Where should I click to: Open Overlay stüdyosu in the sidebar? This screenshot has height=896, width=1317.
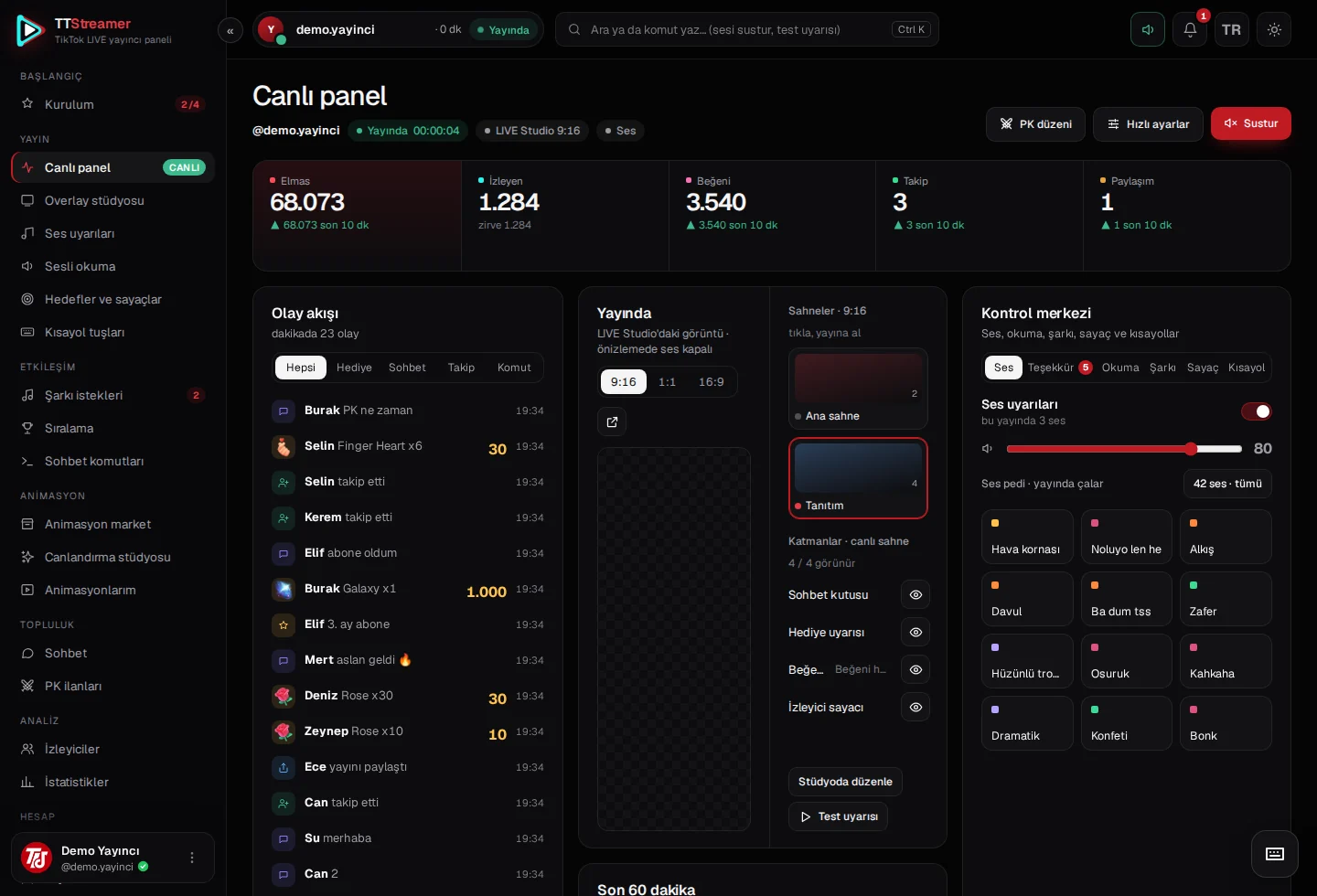click(113, 201)
